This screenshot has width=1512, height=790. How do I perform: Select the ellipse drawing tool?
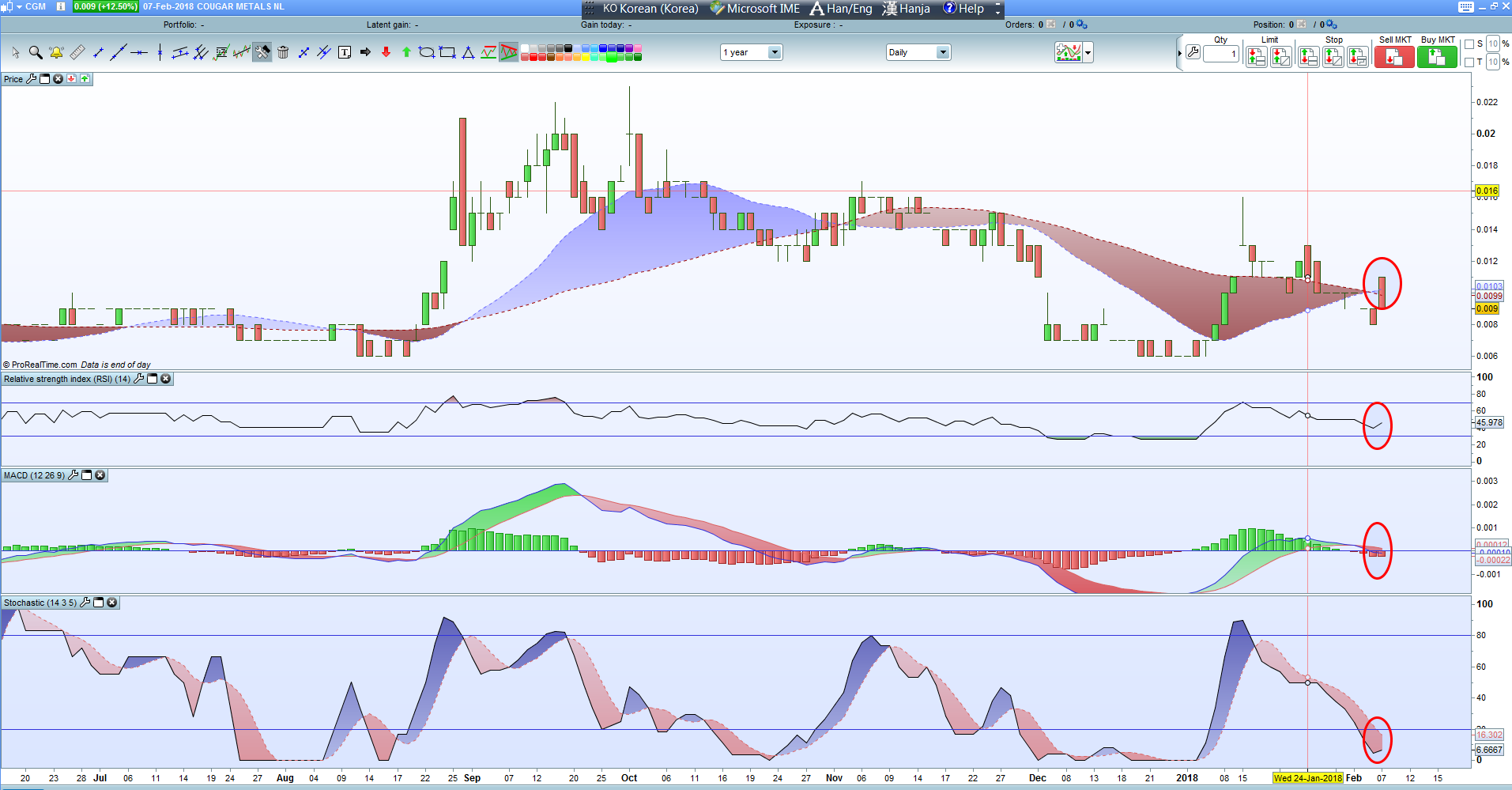pos(427,52)
